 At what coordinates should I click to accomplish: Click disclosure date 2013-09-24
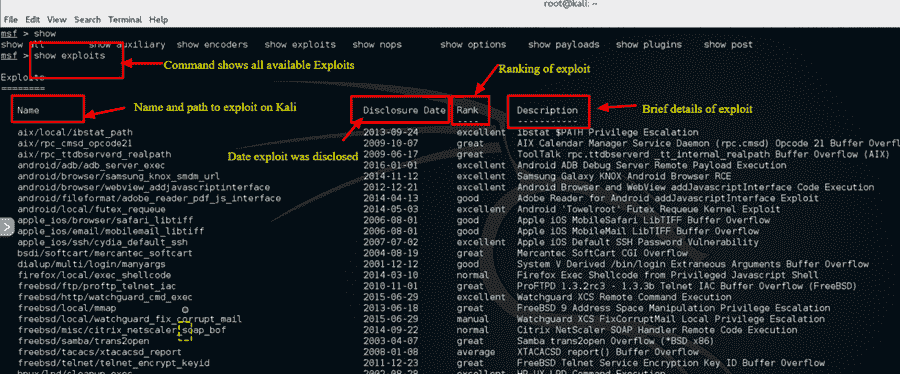tap(390, 133)
